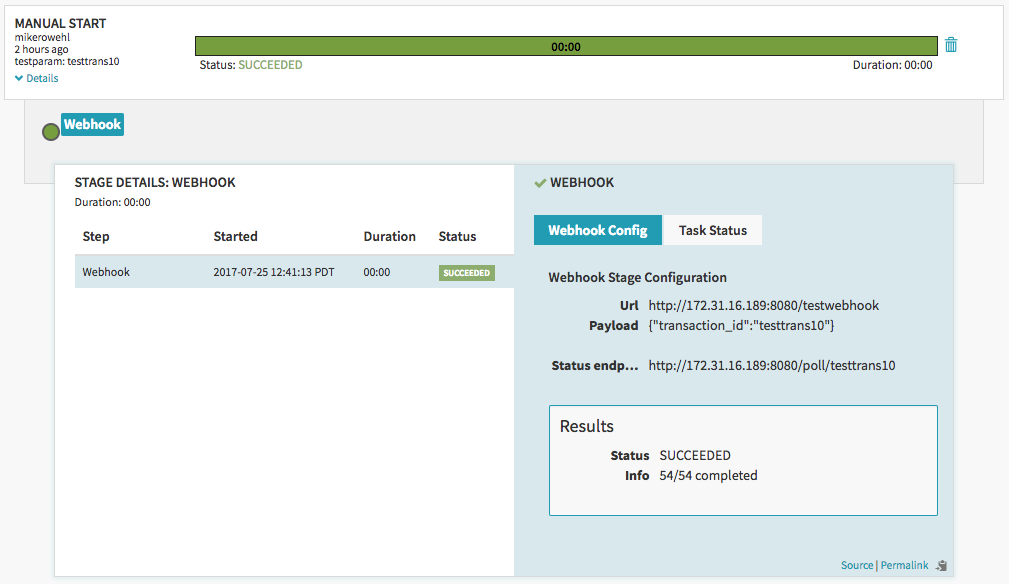The image size is (1009, 584).
Task: Open the Permalink link
Action: (905, 565)
